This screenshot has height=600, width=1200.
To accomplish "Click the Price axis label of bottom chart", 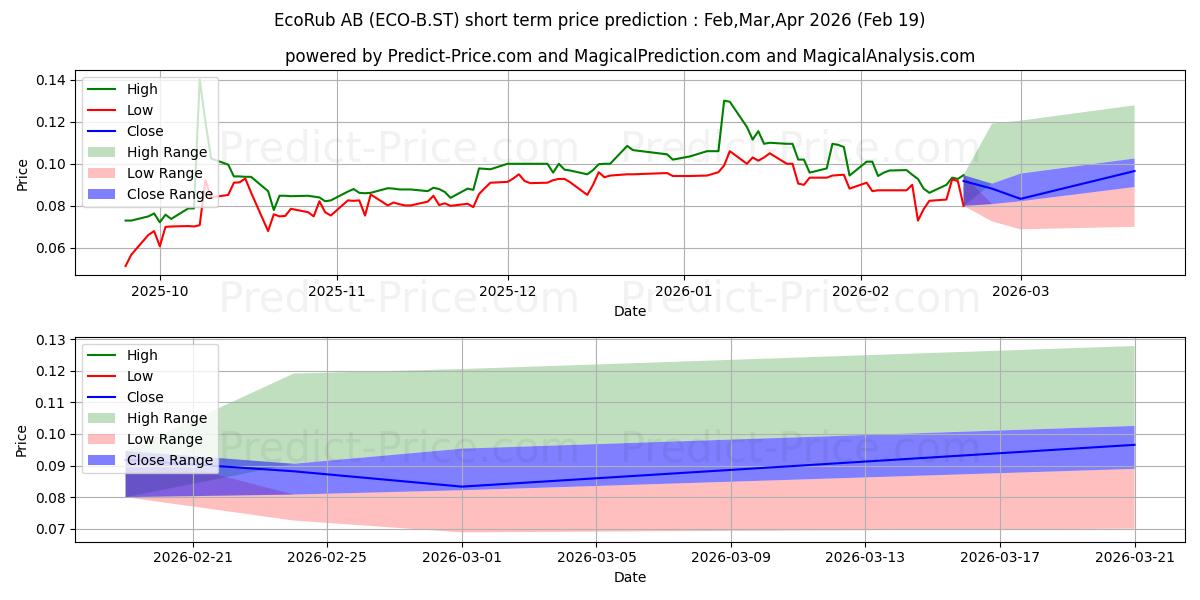I will click(x=23, y=441).
